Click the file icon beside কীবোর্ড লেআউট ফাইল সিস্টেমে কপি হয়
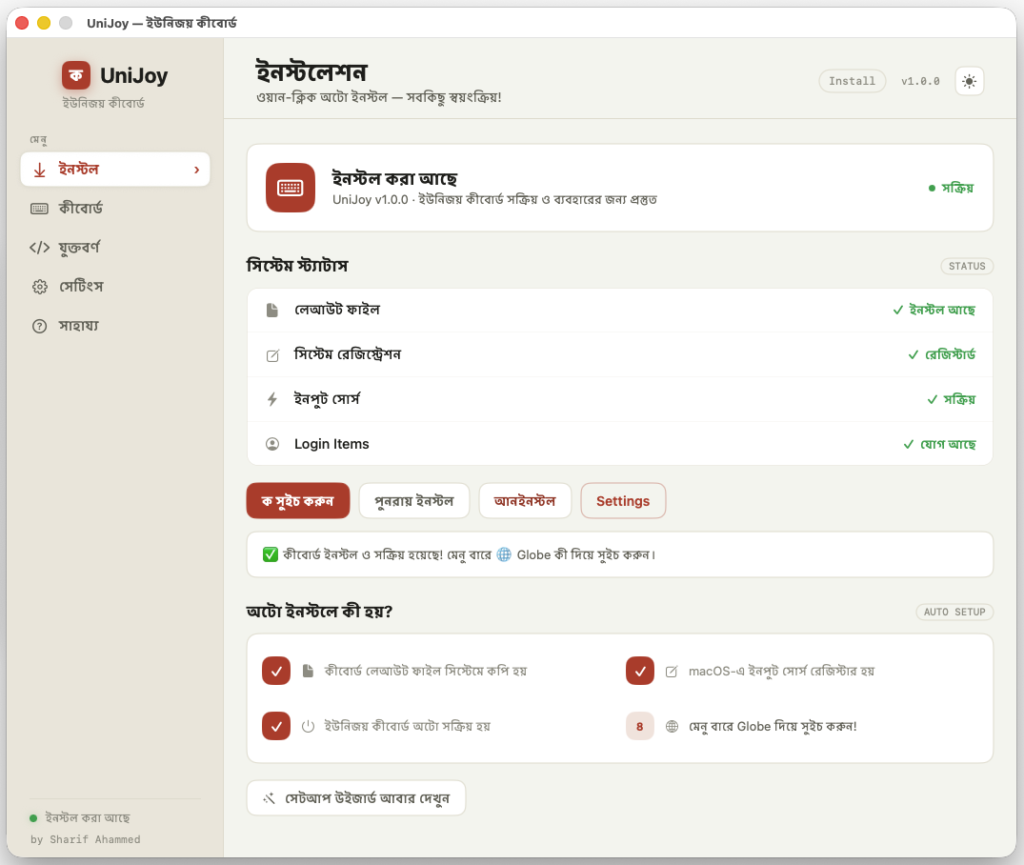This screenshot has height=865, width=1024. [x=308, y=671]
